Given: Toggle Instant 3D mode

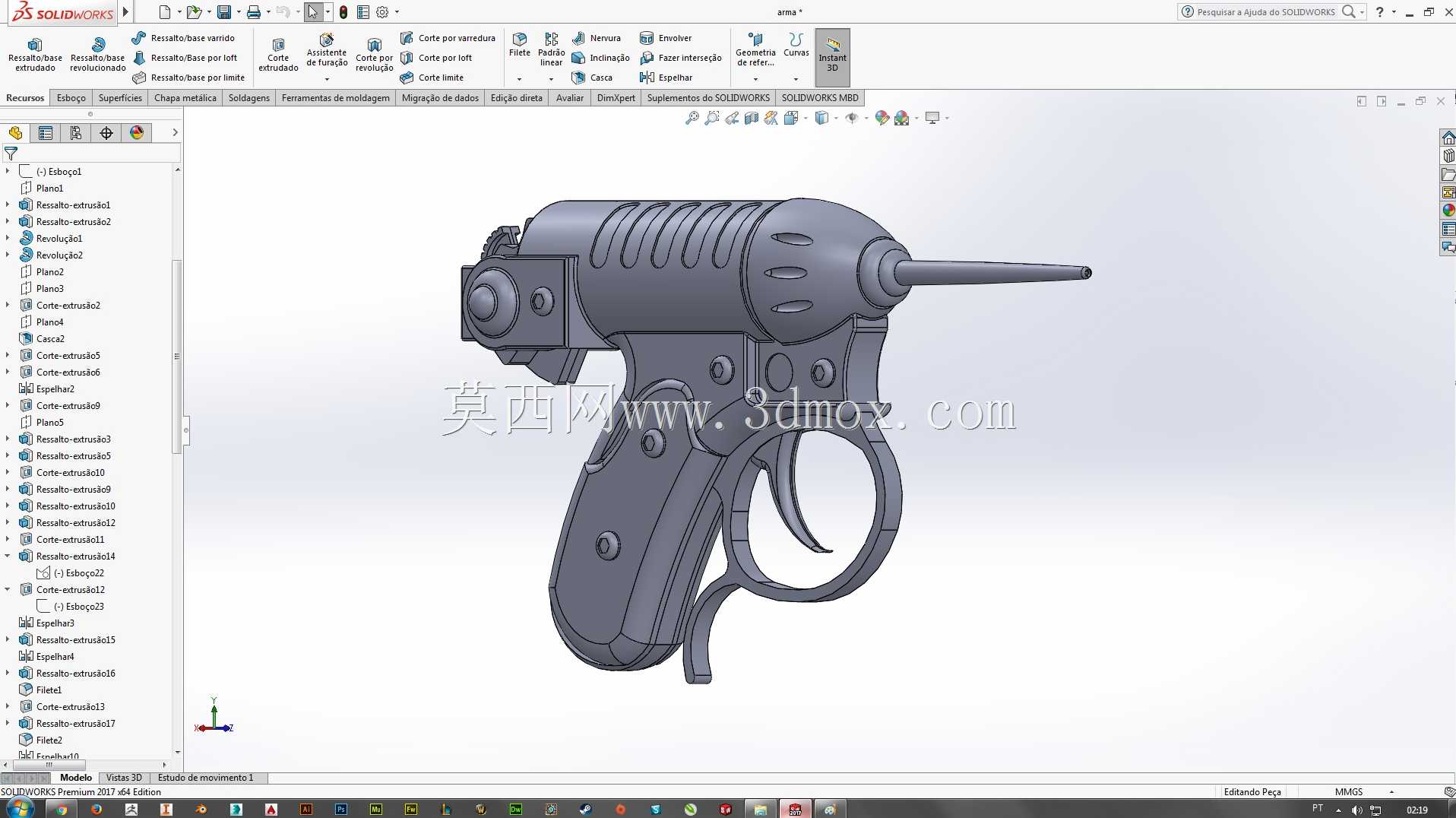Looking at the screenshot, I should click(x=832, y=57).
